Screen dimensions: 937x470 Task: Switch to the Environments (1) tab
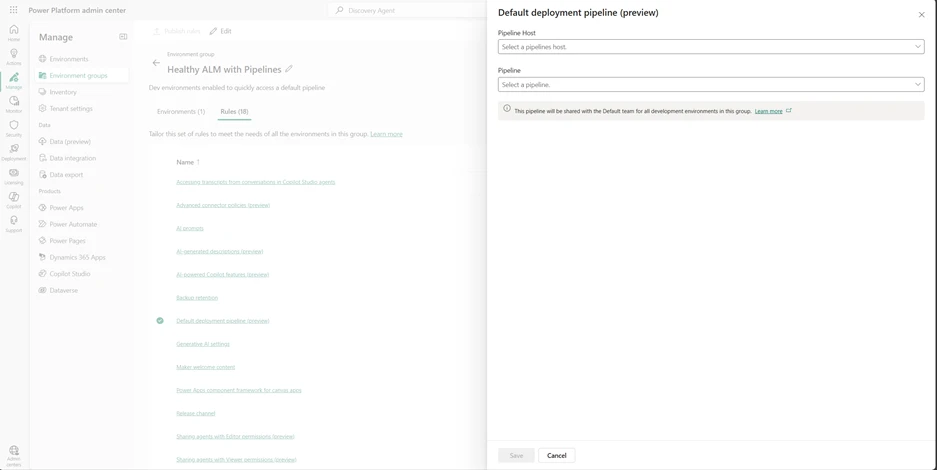[x=181, y=112]
